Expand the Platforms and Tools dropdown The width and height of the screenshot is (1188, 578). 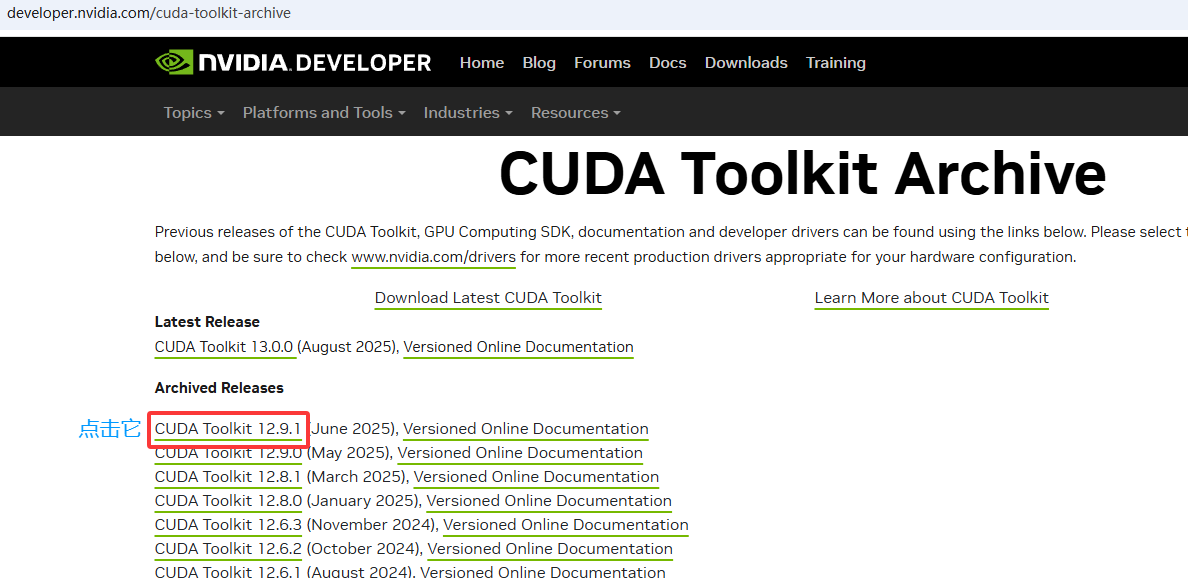[x=324, y=112]
